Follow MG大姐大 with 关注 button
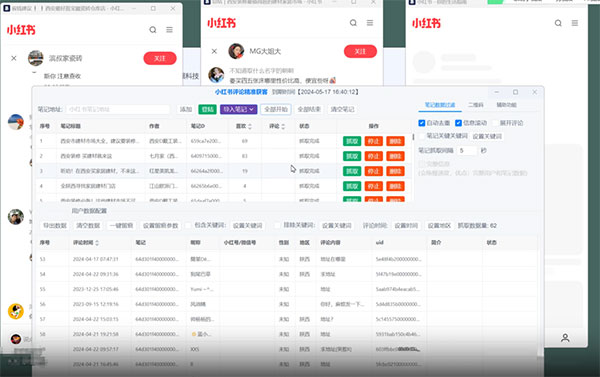This screenshot has height=377, width=600. click(360, 51)
